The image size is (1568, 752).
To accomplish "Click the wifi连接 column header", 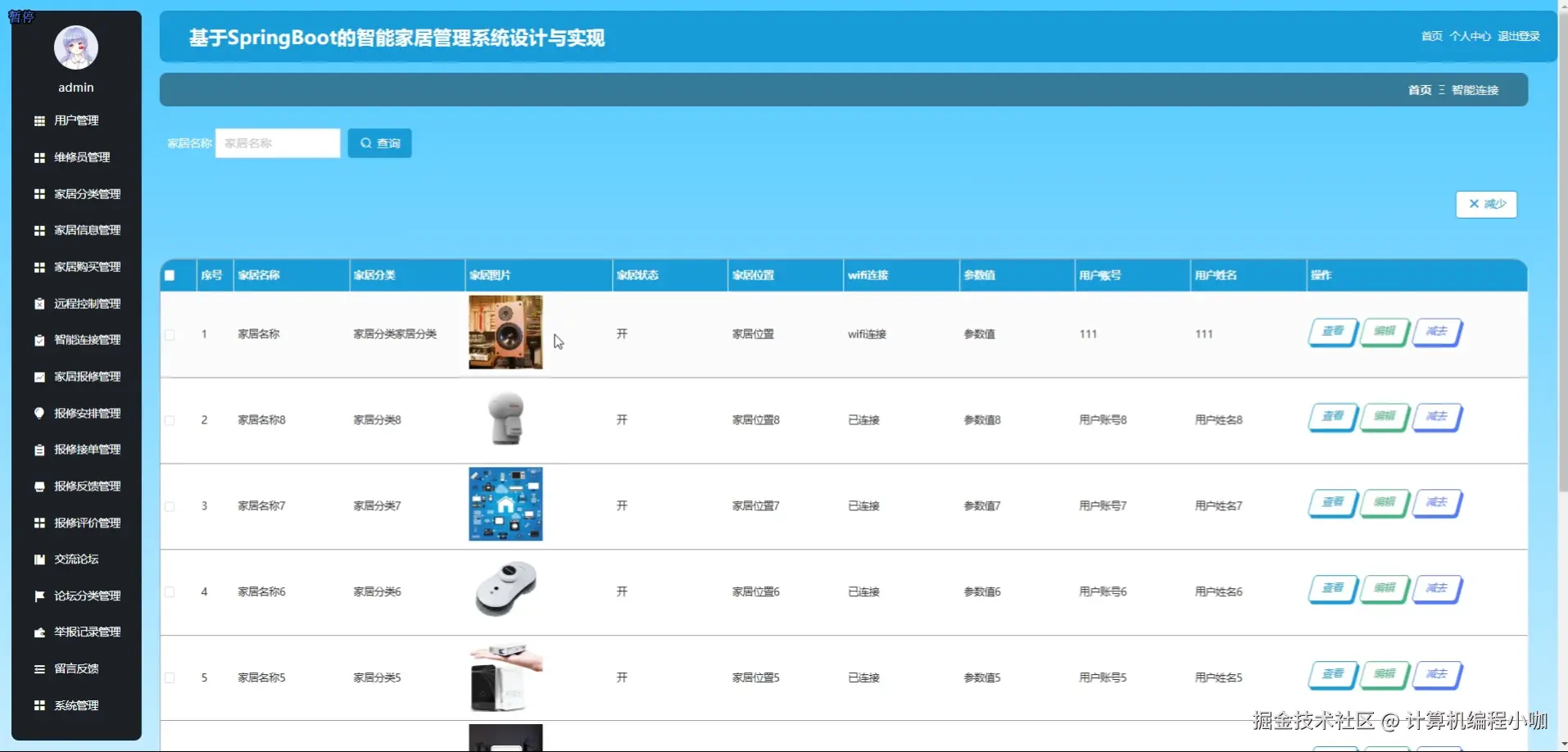I will [x=868, y=275].
